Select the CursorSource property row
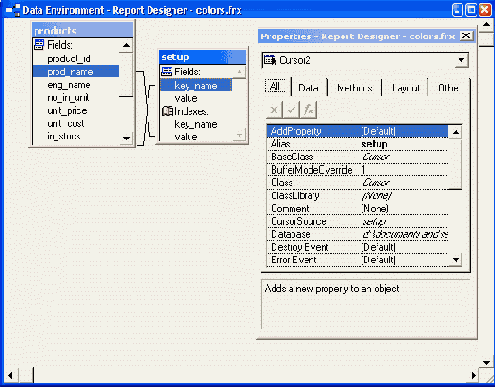Screen dimensions: 495x387 pos(357,221)
